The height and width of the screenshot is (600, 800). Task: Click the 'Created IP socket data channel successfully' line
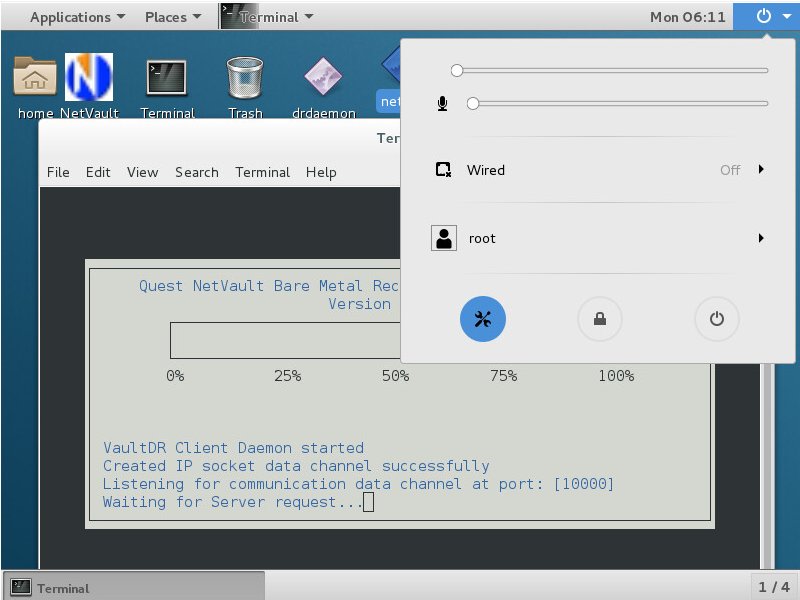coord(296,466)
